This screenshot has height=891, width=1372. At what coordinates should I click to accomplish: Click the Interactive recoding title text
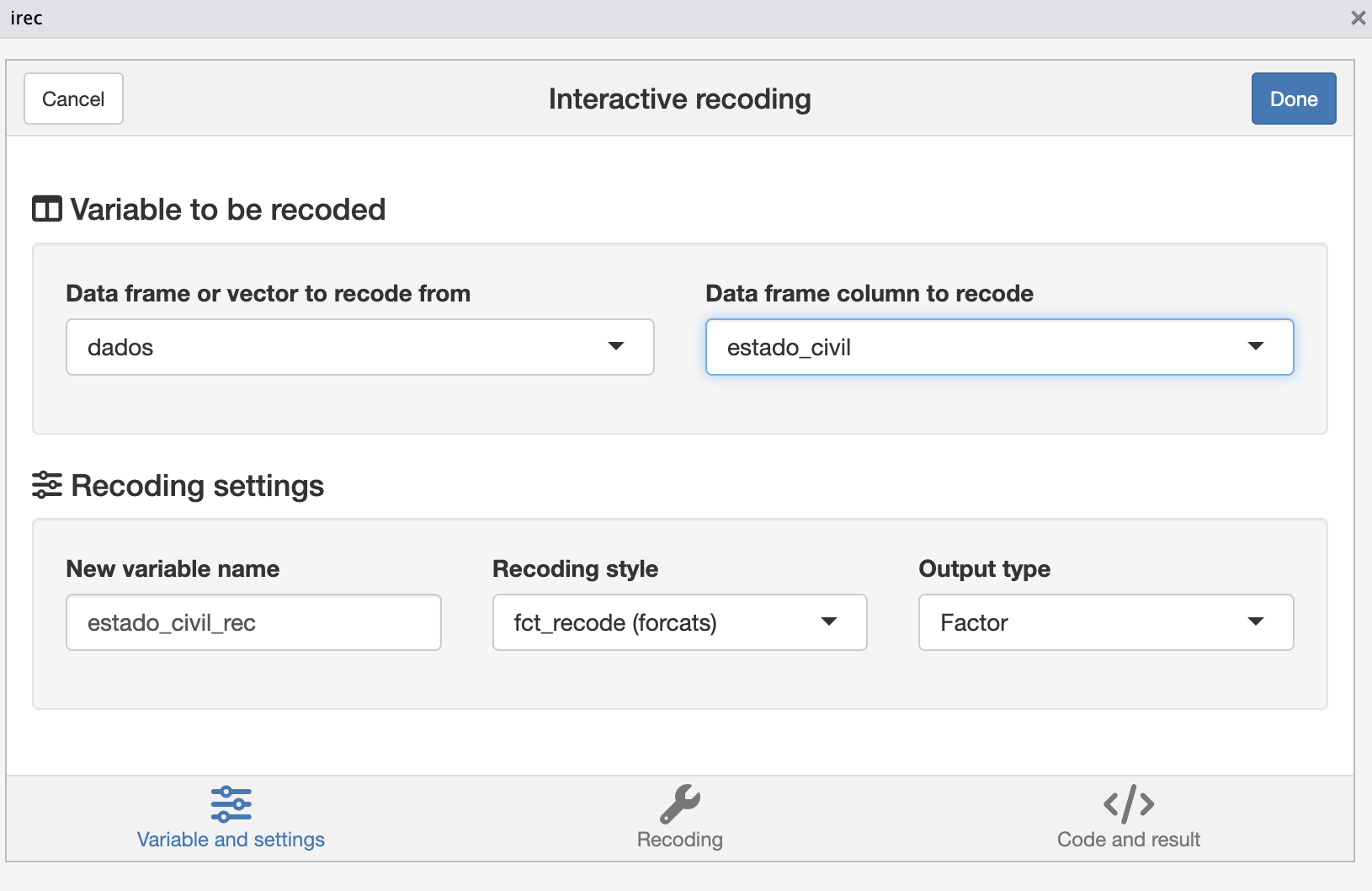(679, 99)
